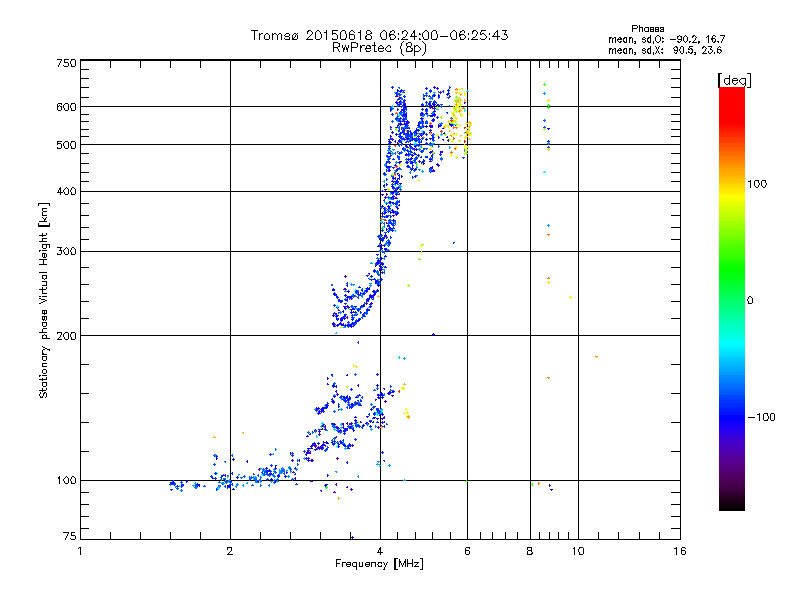Click the plot title 'Tromsø 20150618 06:24:00-06:25:43'

pos(379,35)
